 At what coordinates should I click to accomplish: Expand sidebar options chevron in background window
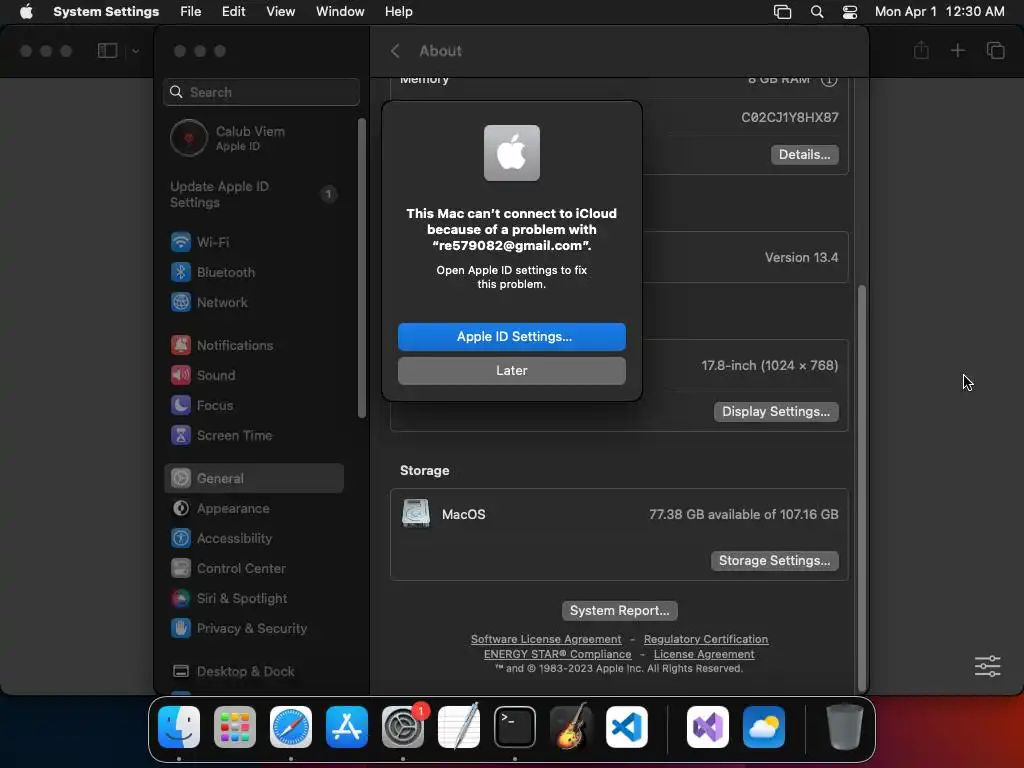pyautogui.click(x=135, y=51)
